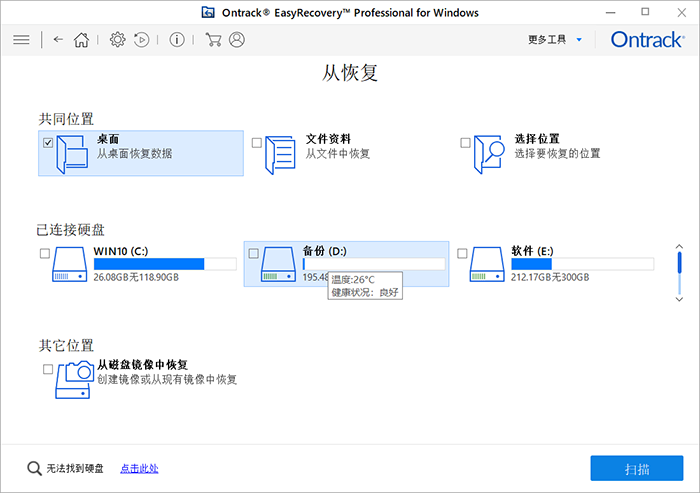Screen dimensions: 700x493
Task: Click the 备份 (D:) usage bar
Action: click(374, 264)
